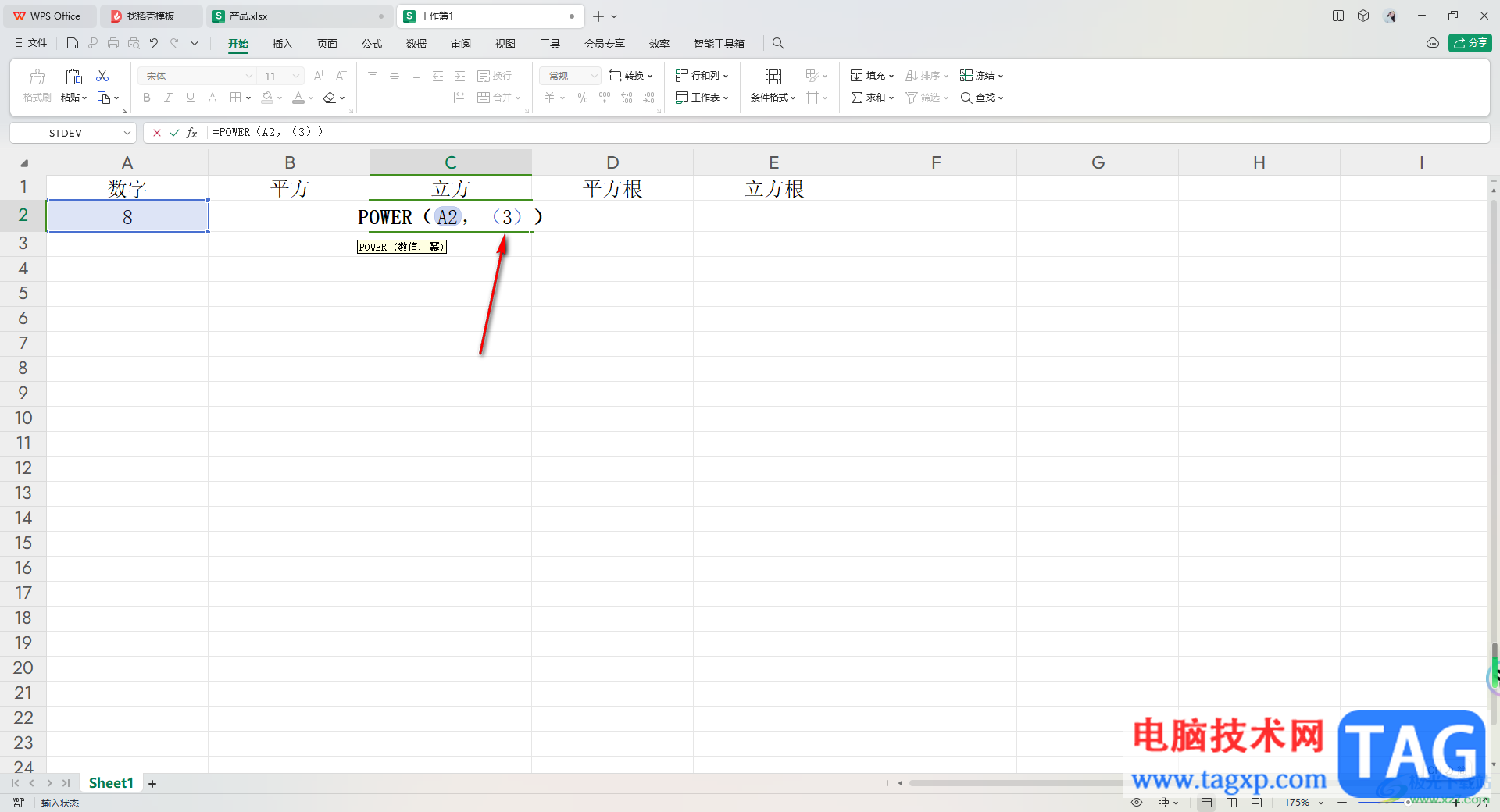Click the Strikethrough icon
Screen dimensions: 1500x812
(212, 98)
